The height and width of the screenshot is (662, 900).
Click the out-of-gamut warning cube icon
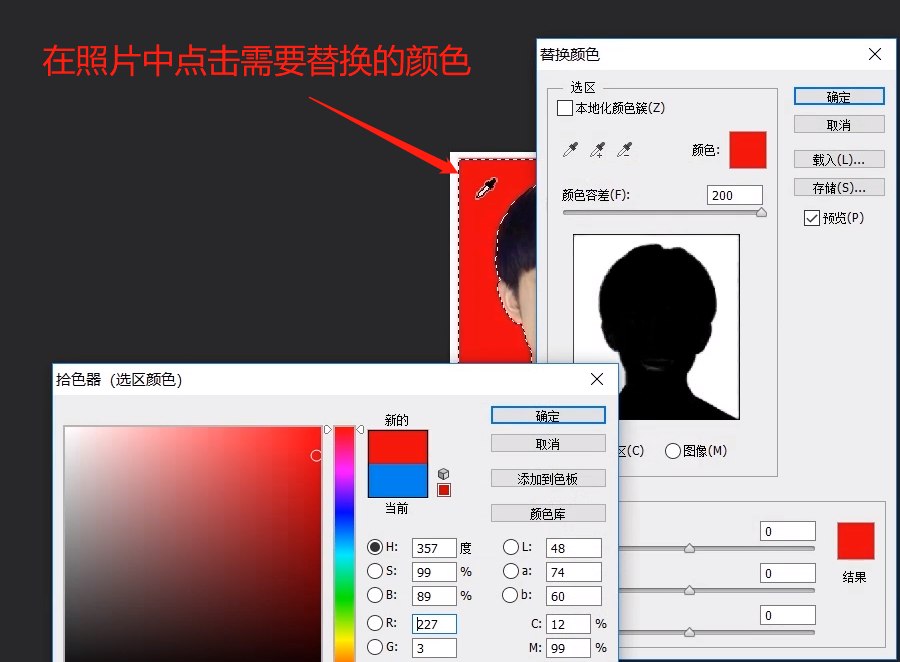pyautogui.click(x=442, y=474)
